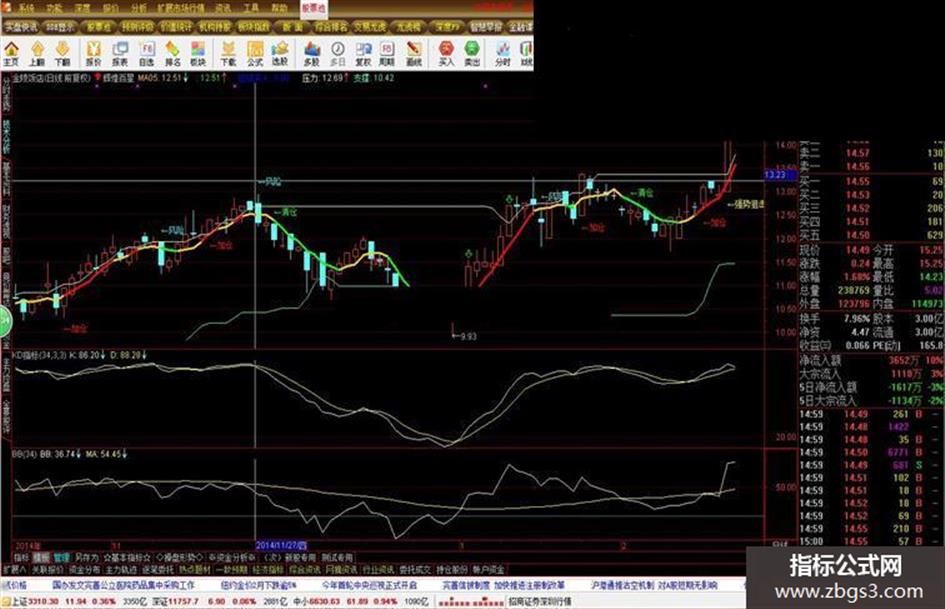The height and width of the screenshot is (609, 945).
Task: Open the 自选 watchlist icon
Action: (146, 53)
